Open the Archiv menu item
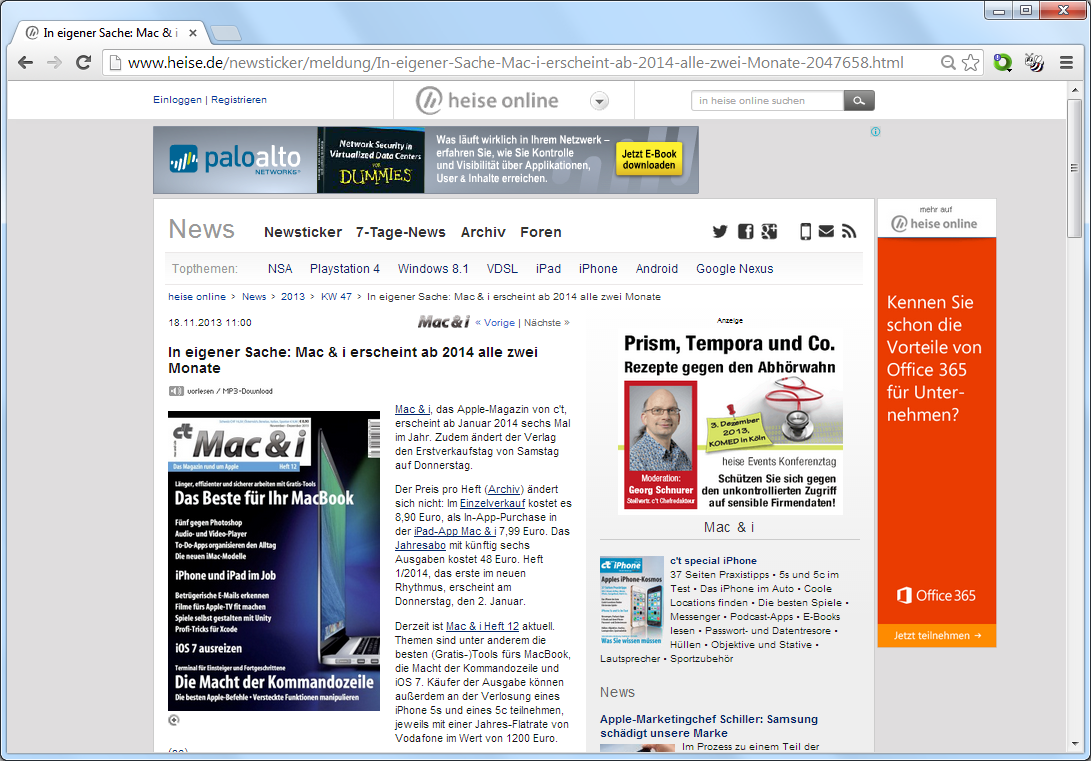The width and height of the screenshot is (1091, 761). 483,232
